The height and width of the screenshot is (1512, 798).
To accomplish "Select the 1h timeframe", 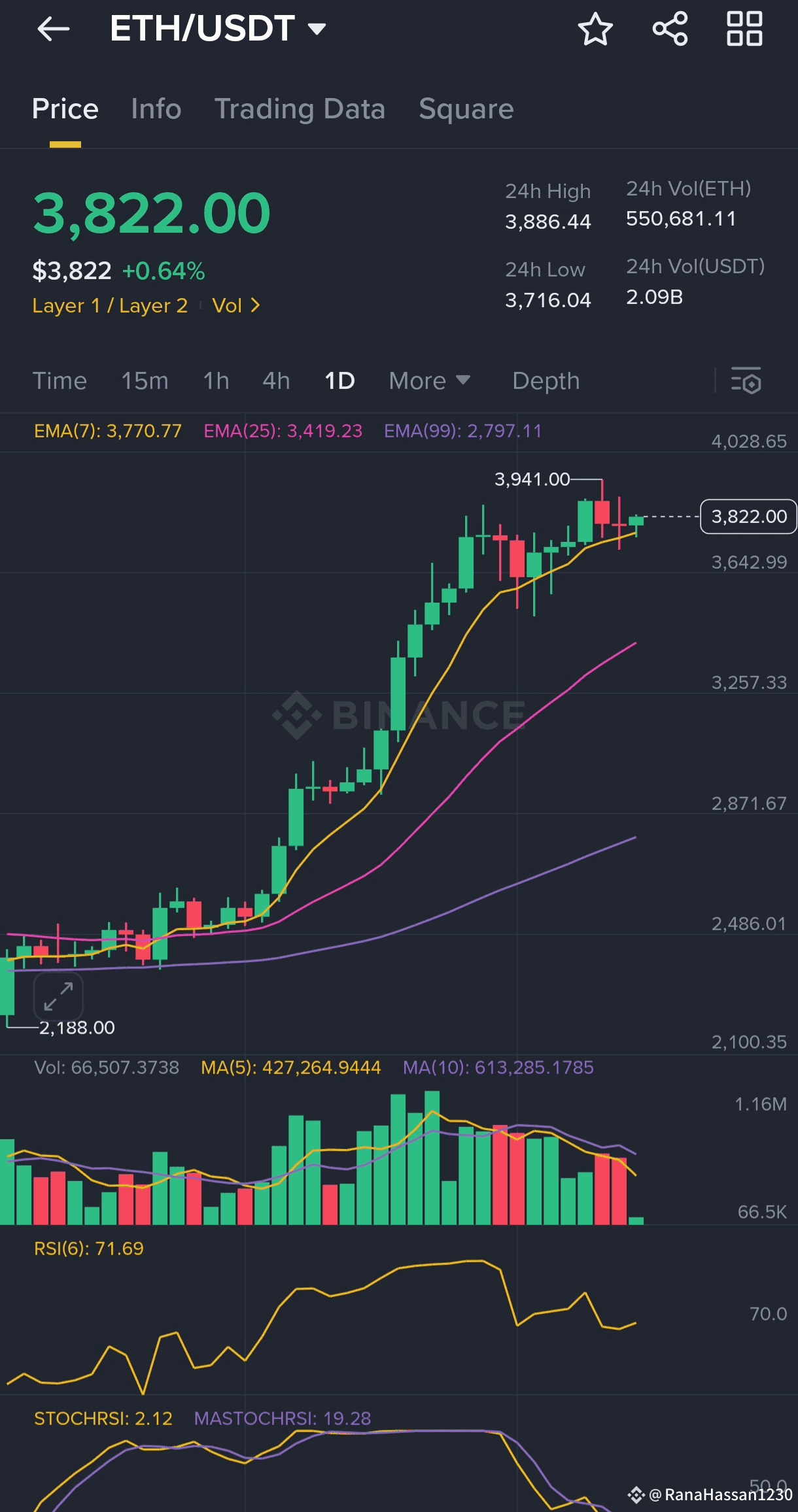I will [216, 380].
